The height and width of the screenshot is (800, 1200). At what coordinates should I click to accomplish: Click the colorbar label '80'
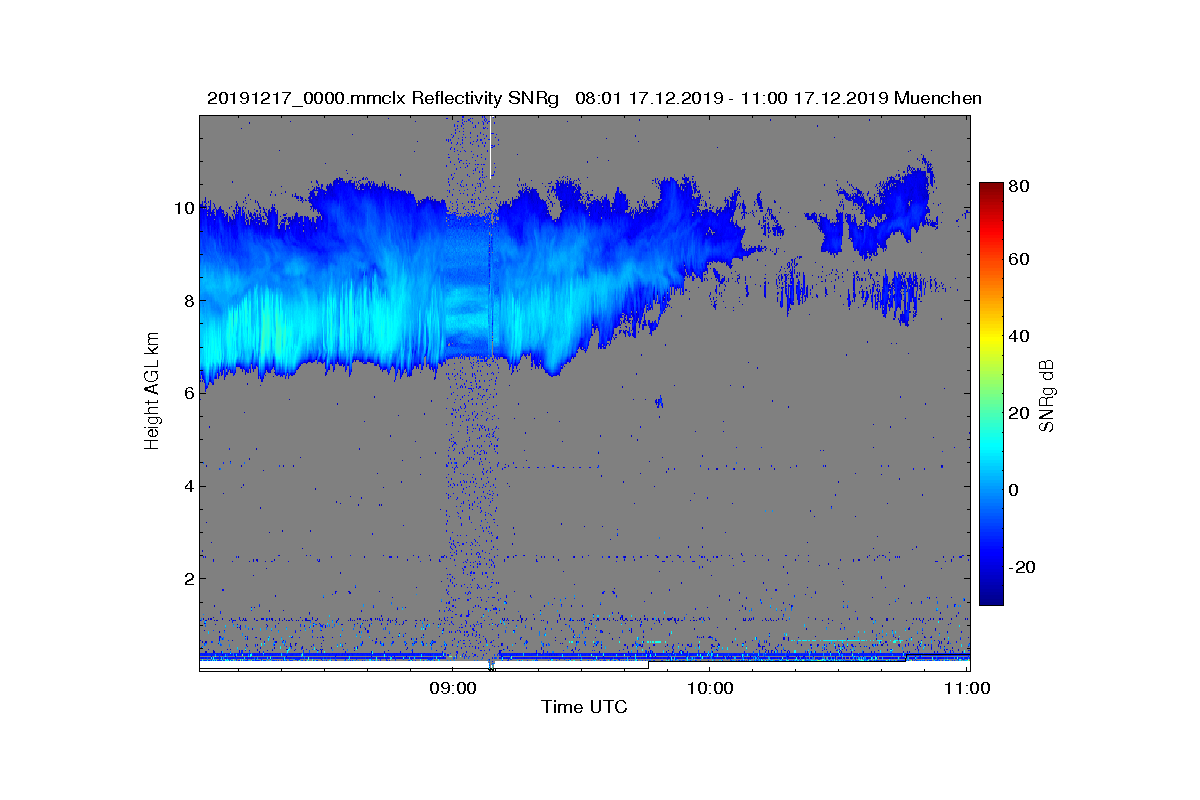(1020, 185)
